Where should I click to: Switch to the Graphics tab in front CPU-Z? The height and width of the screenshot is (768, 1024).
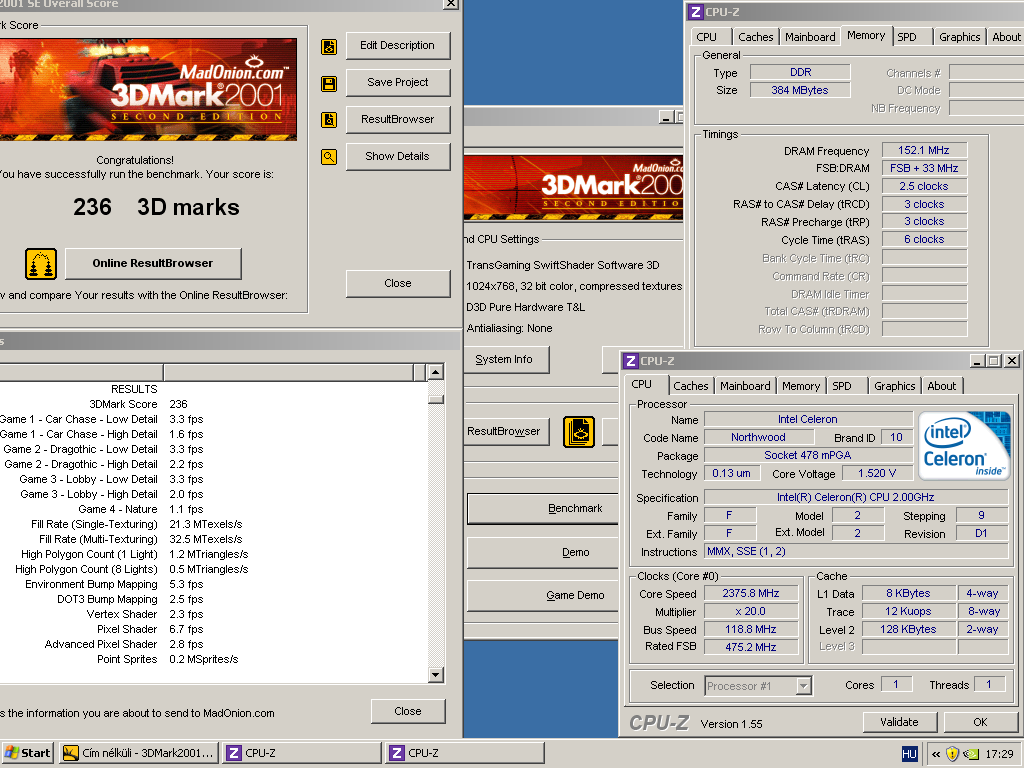pyautogui.click(x=895, y=386)
